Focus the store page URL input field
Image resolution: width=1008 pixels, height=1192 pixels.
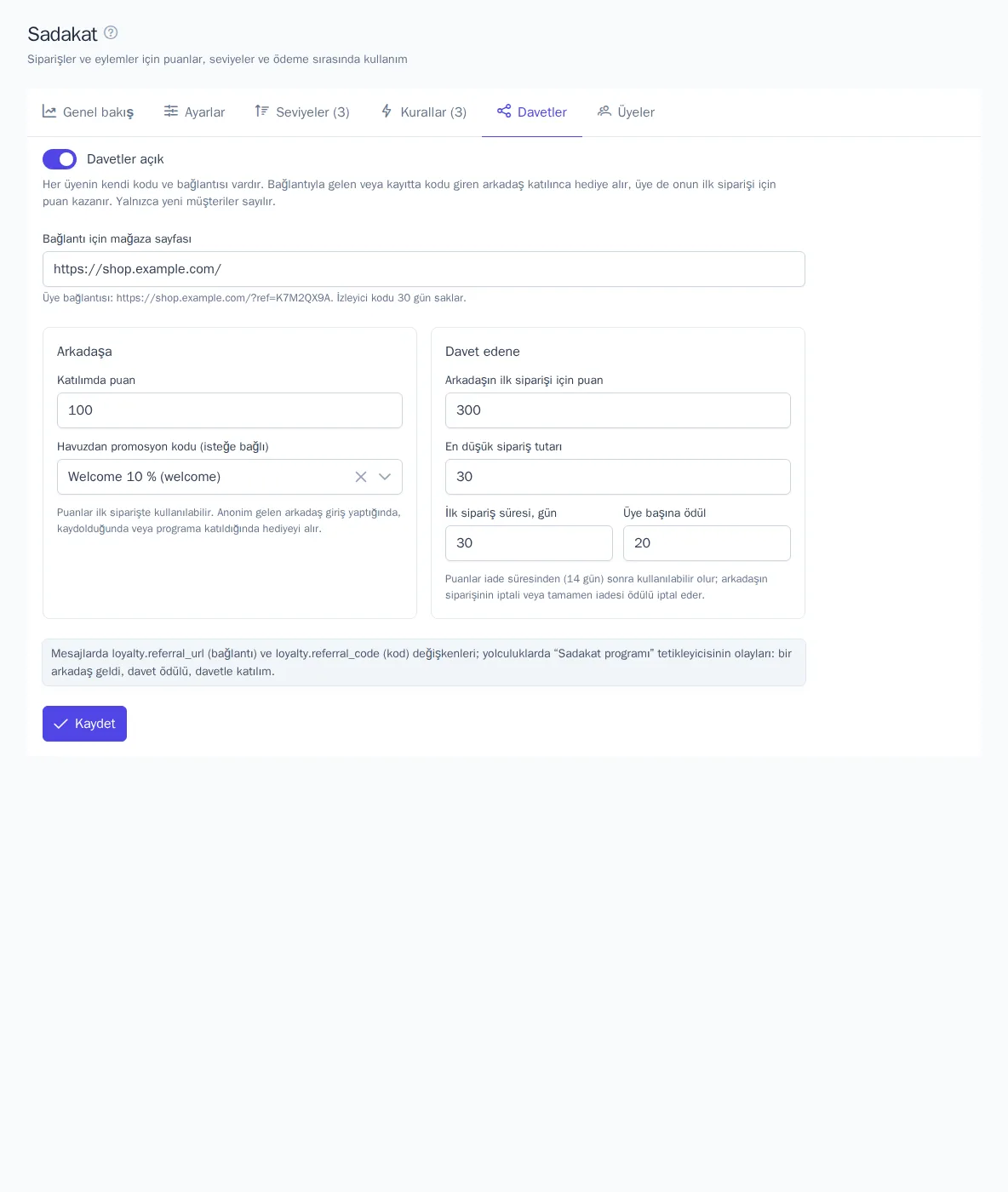pos(424,269)
